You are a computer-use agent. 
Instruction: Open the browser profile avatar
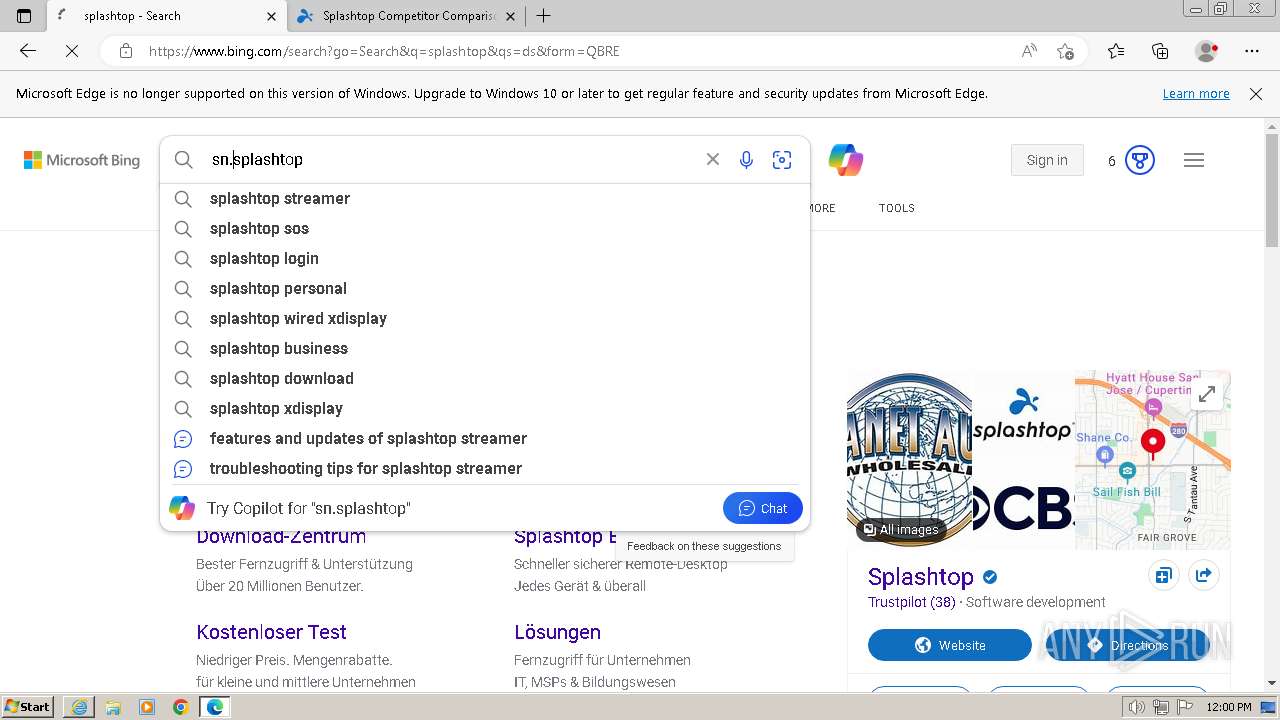coord(1206,51)
